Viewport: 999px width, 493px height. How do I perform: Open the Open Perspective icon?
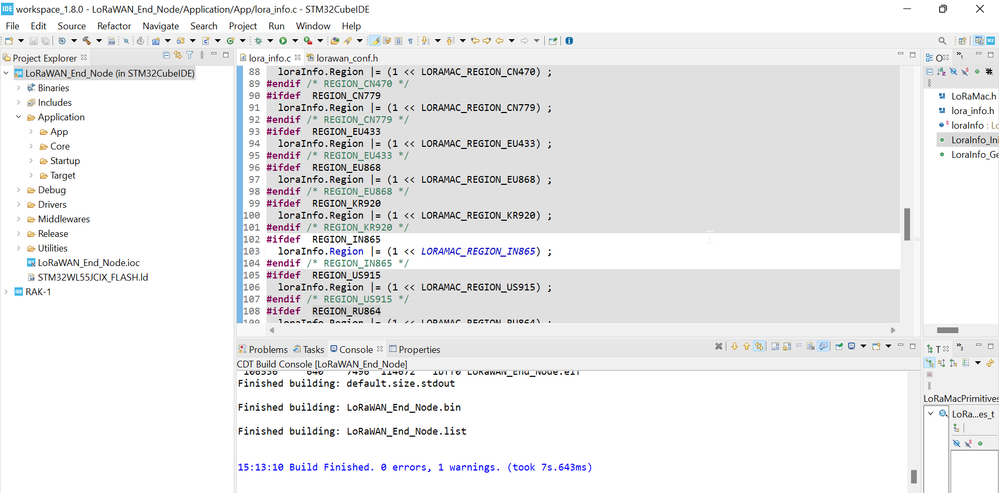pyautogui.click(x=963, y=41)
